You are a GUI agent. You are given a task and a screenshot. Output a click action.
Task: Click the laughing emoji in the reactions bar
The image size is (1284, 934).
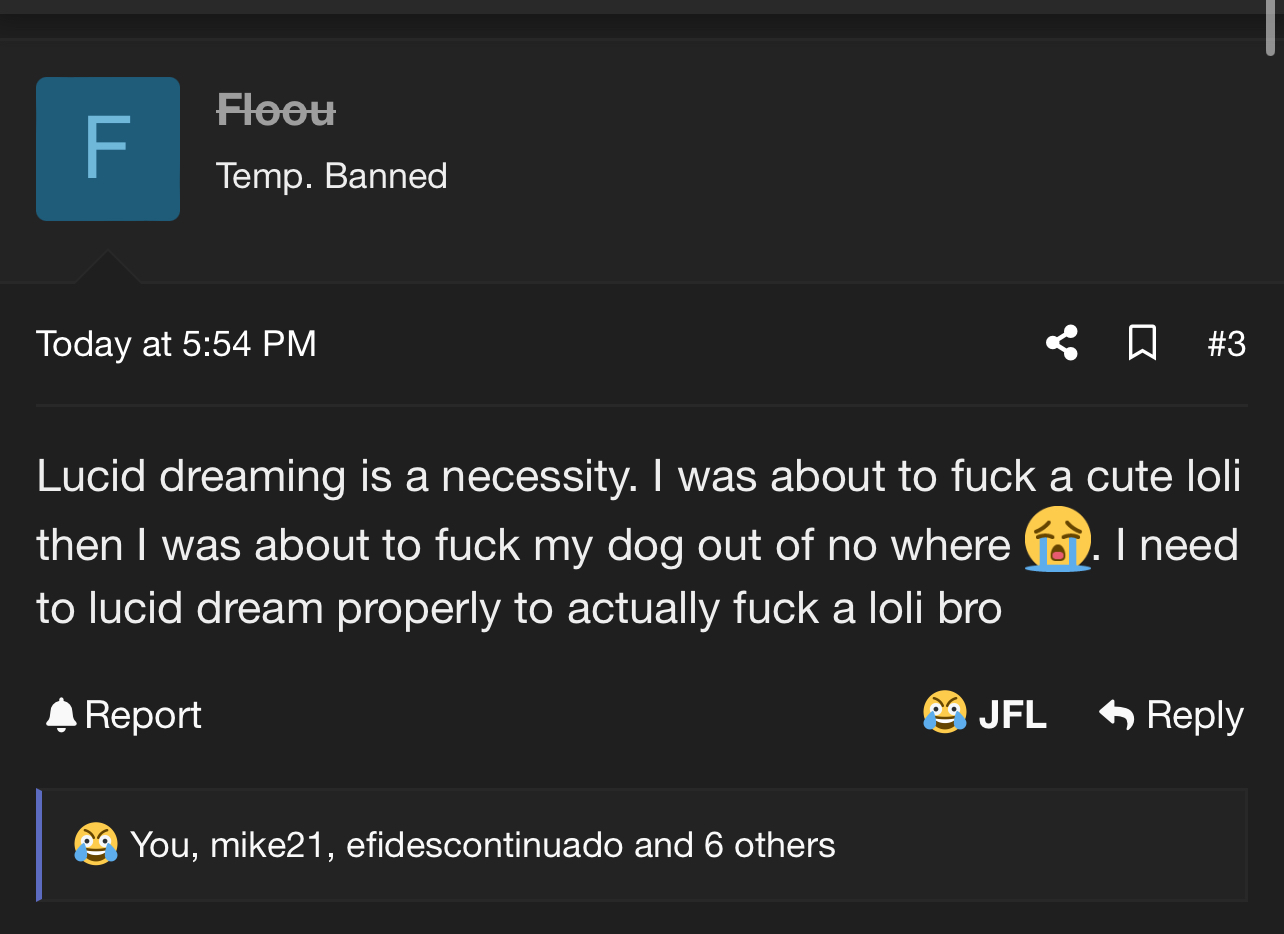coord(95,845)
